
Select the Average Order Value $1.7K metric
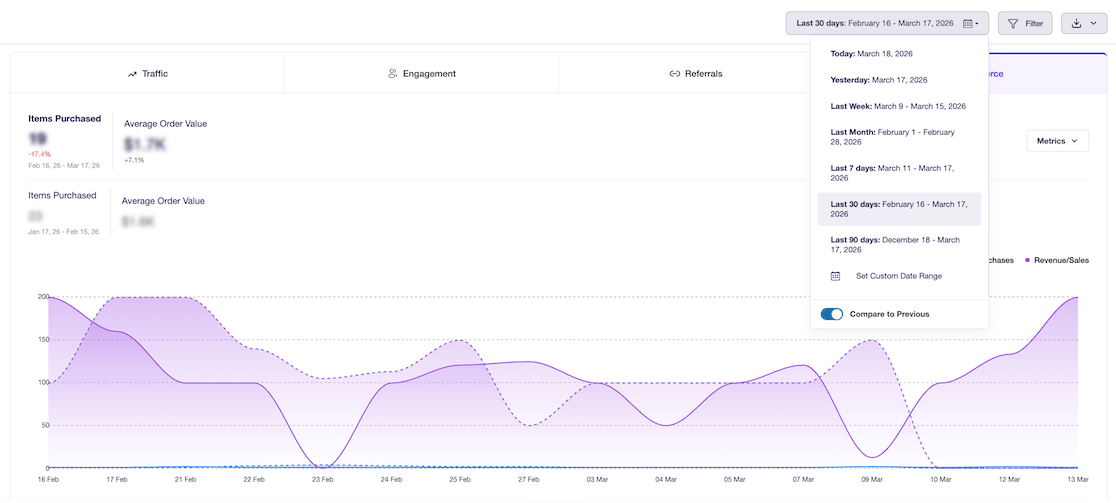click(x=166, y=142)
